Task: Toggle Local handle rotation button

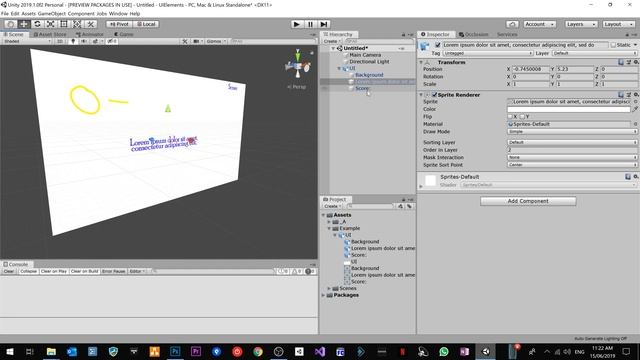Action: pyautogui.click(x=146, y=24)
